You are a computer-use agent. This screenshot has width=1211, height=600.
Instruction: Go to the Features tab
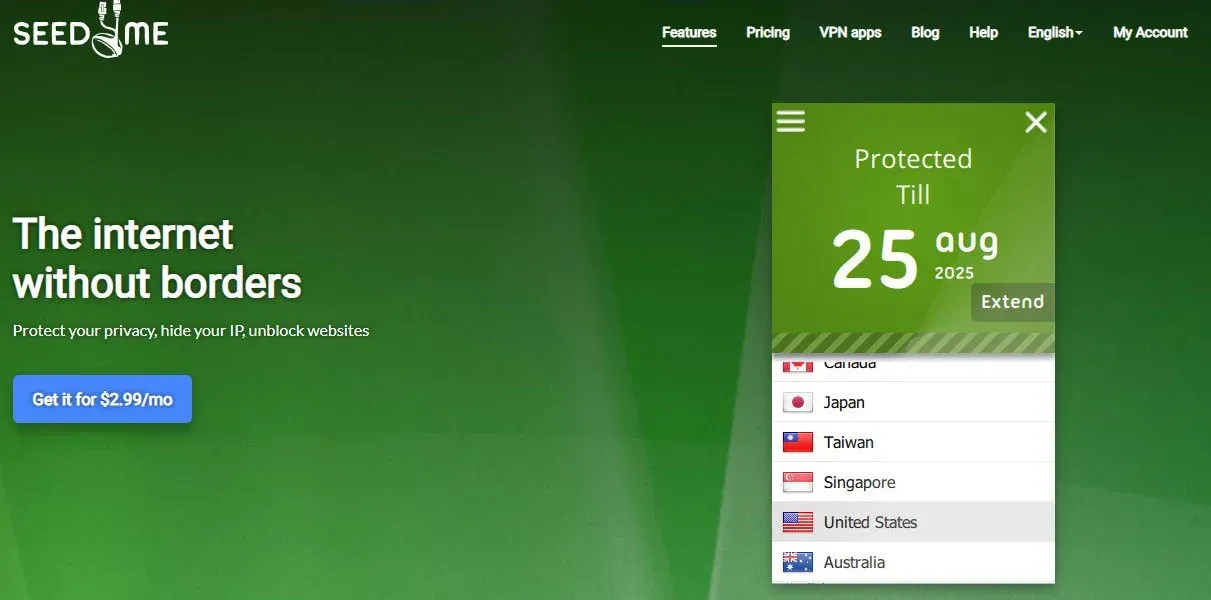point(689,32)
